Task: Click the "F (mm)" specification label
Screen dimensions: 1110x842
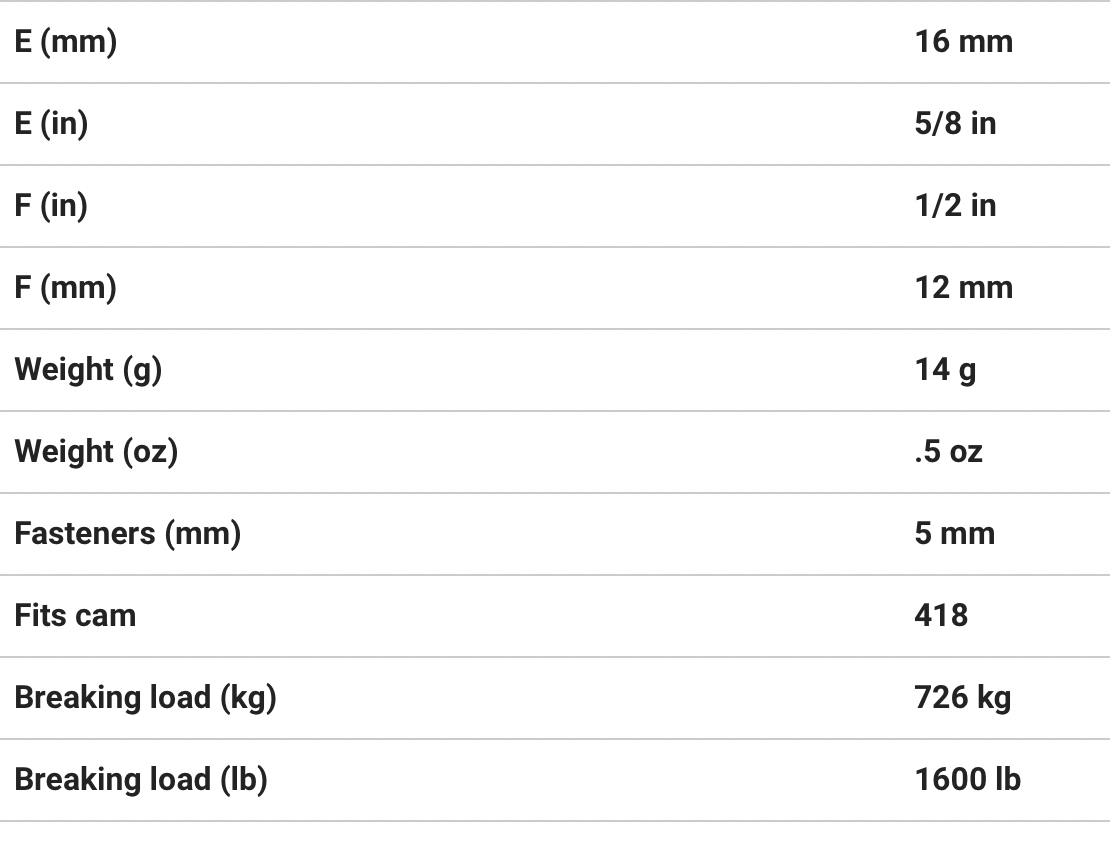Action: (x=65, y=288)
